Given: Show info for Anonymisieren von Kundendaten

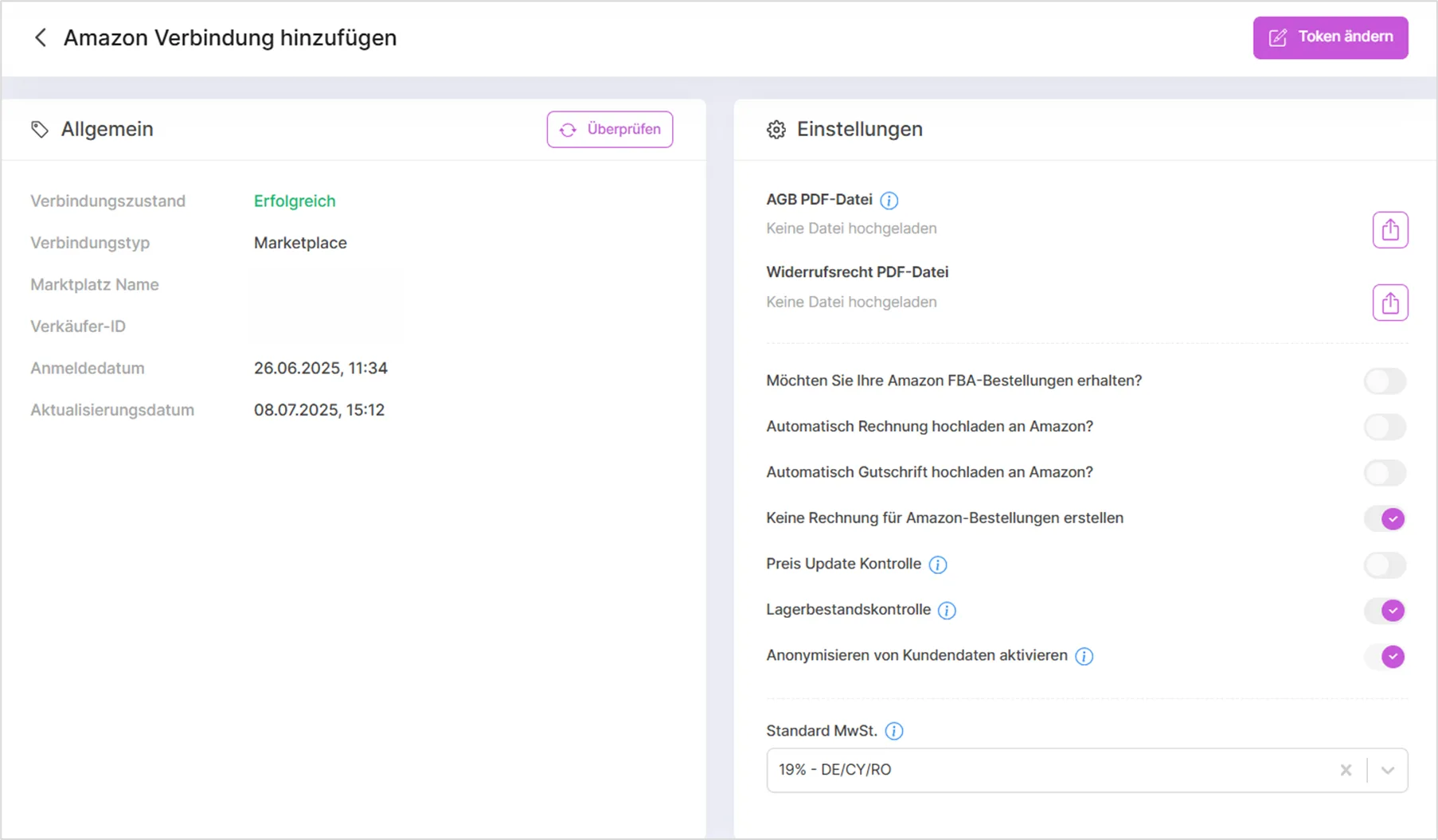Looking at the screenshot, I should click(1084, 656).
